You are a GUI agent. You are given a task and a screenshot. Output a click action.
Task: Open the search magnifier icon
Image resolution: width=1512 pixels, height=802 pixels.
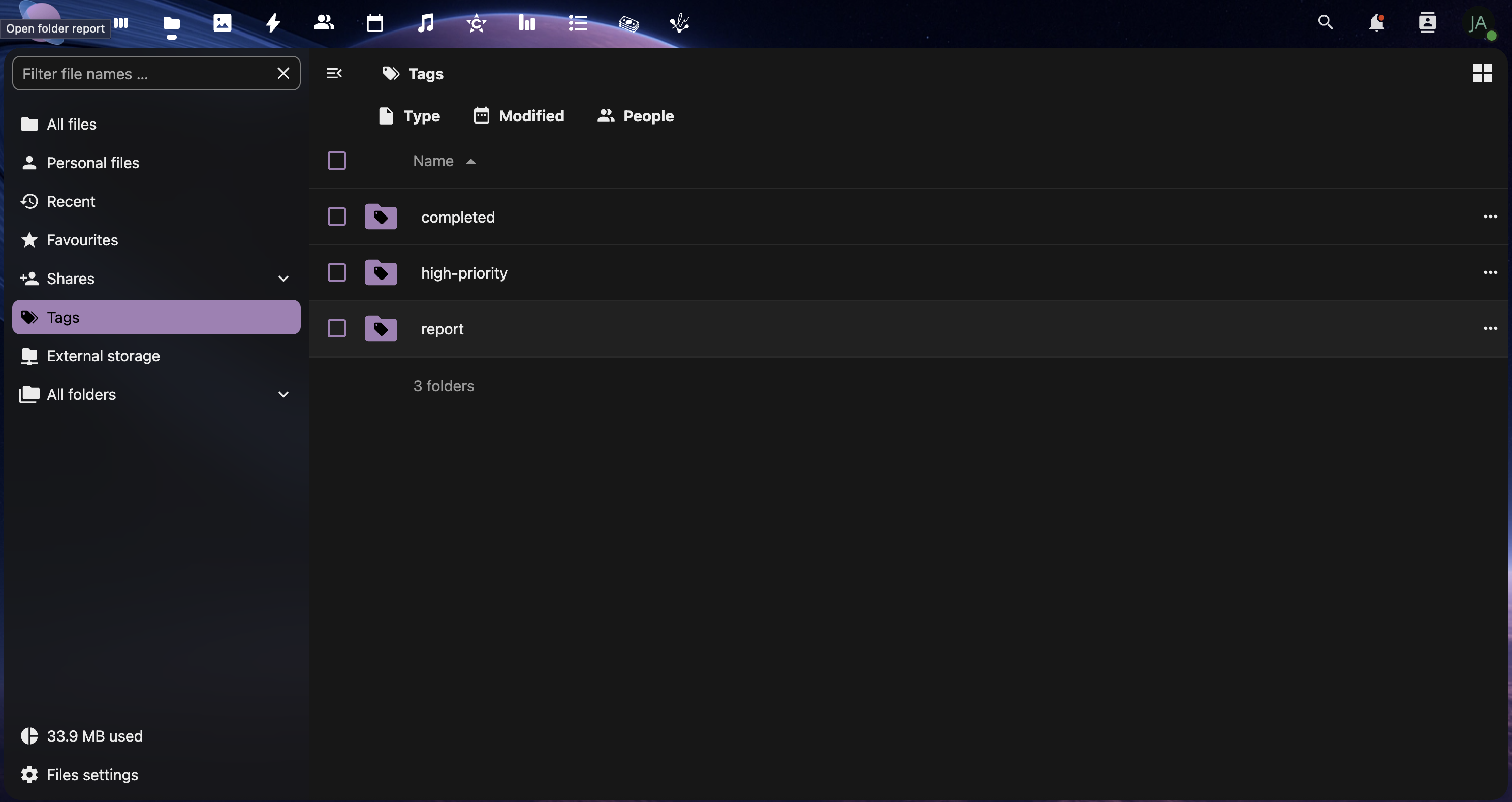pyautogui.click(x=1326, y=23)
